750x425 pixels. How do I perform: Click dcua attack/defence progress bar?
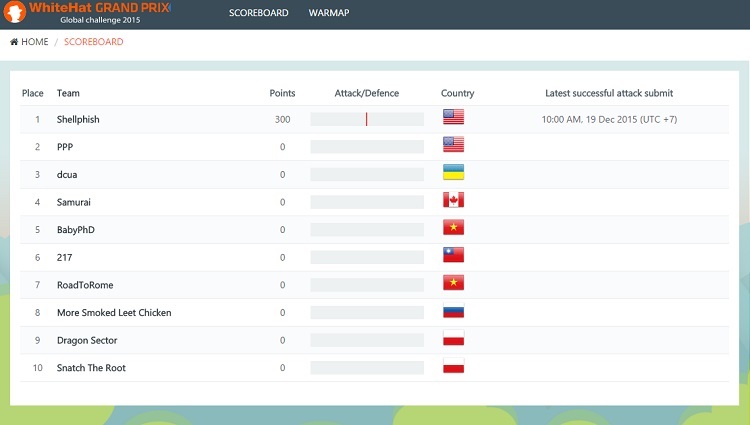coord(367,174)
